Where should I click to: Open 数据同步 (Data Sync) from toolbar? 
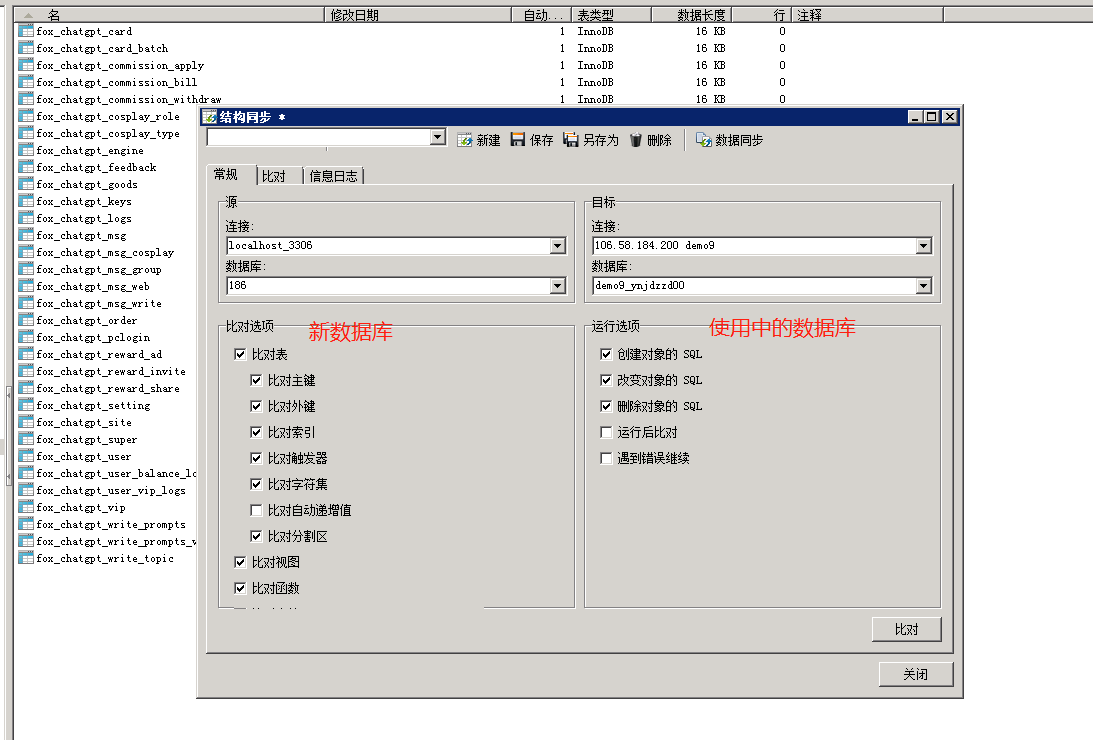[x=703, y=140]
